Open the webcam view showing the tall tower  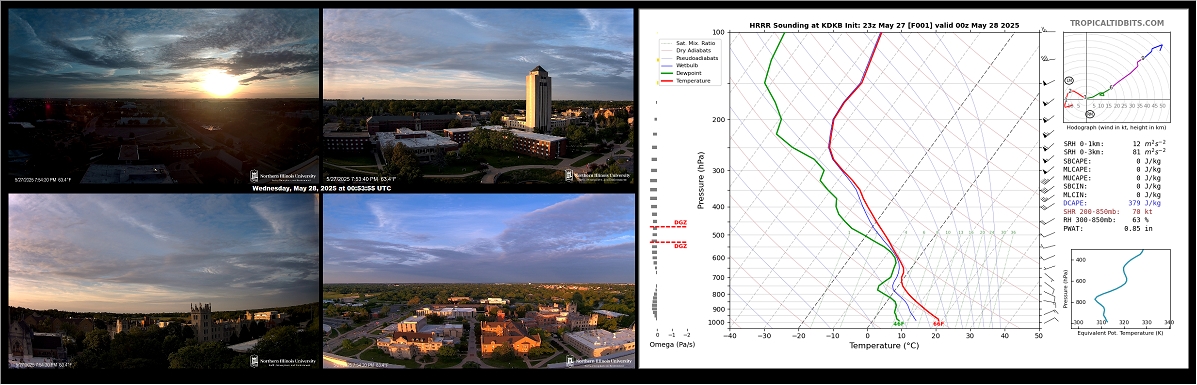point(479,96)
